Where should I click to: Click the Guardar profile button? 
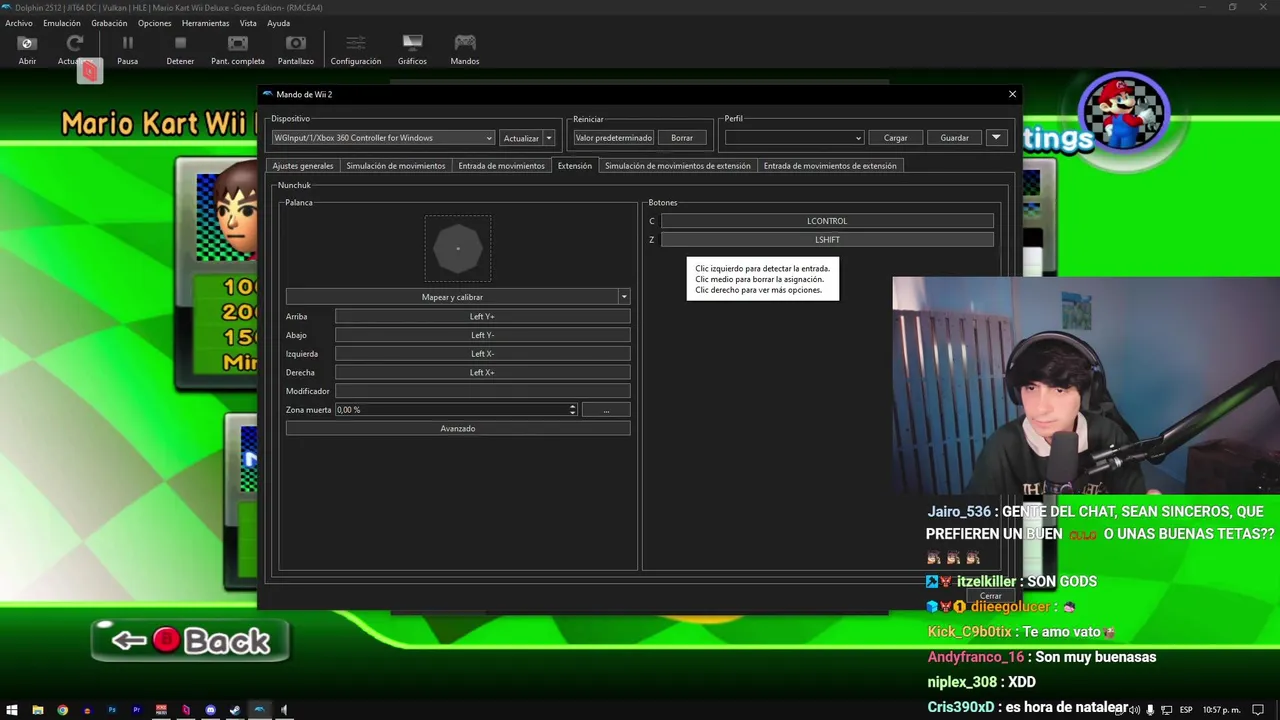click(955, 138)
